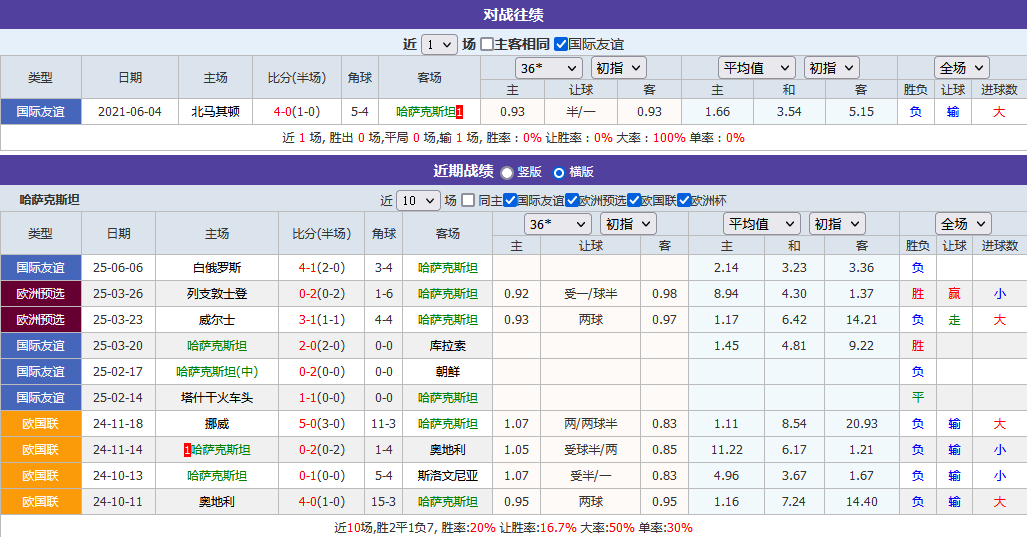The image size is (1027, 537).
Task: Open 平均值 dropdown in recent results table
Action: [x=762, y=224]
